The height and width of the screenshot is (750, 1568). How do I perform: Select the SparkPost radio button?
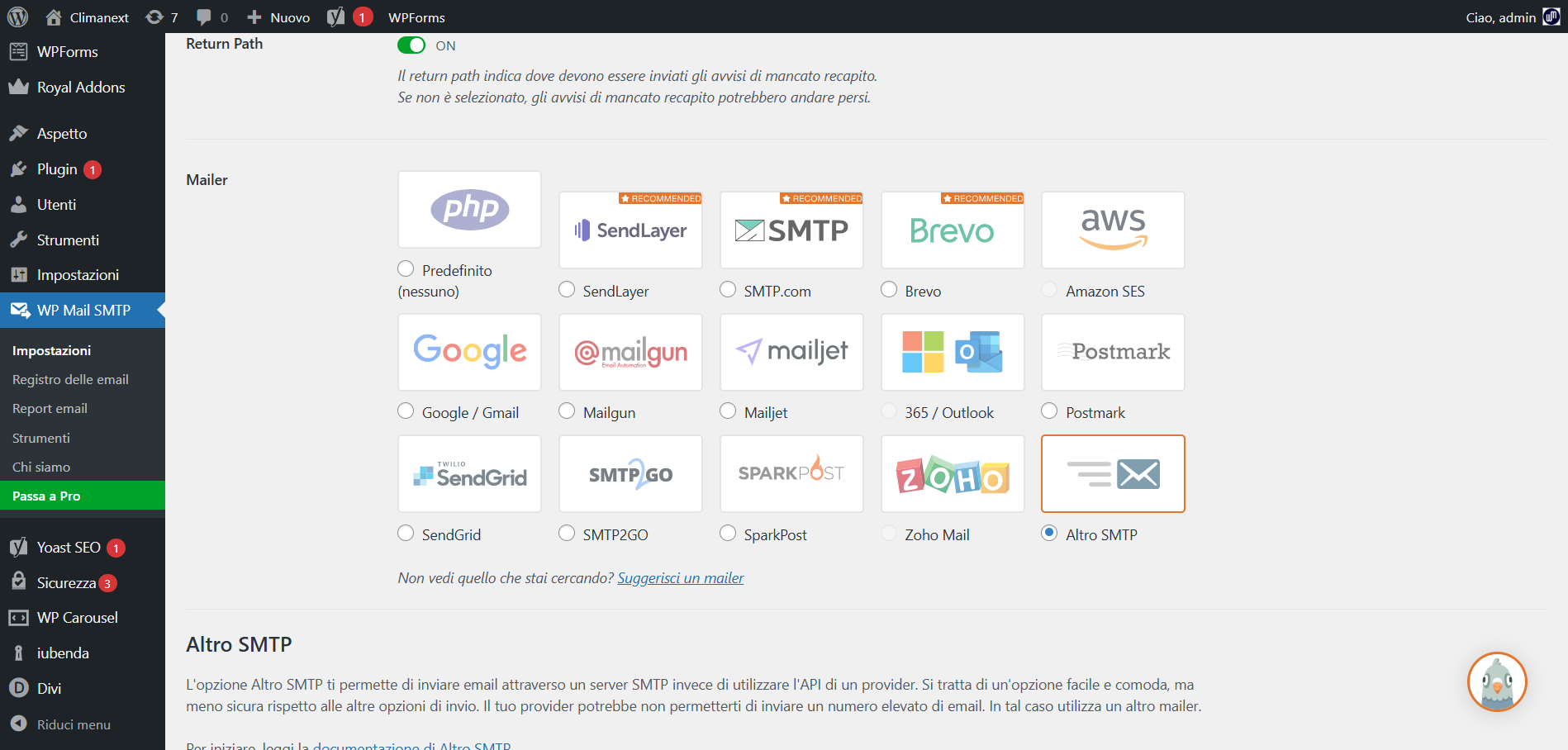(x=728, y=533)
